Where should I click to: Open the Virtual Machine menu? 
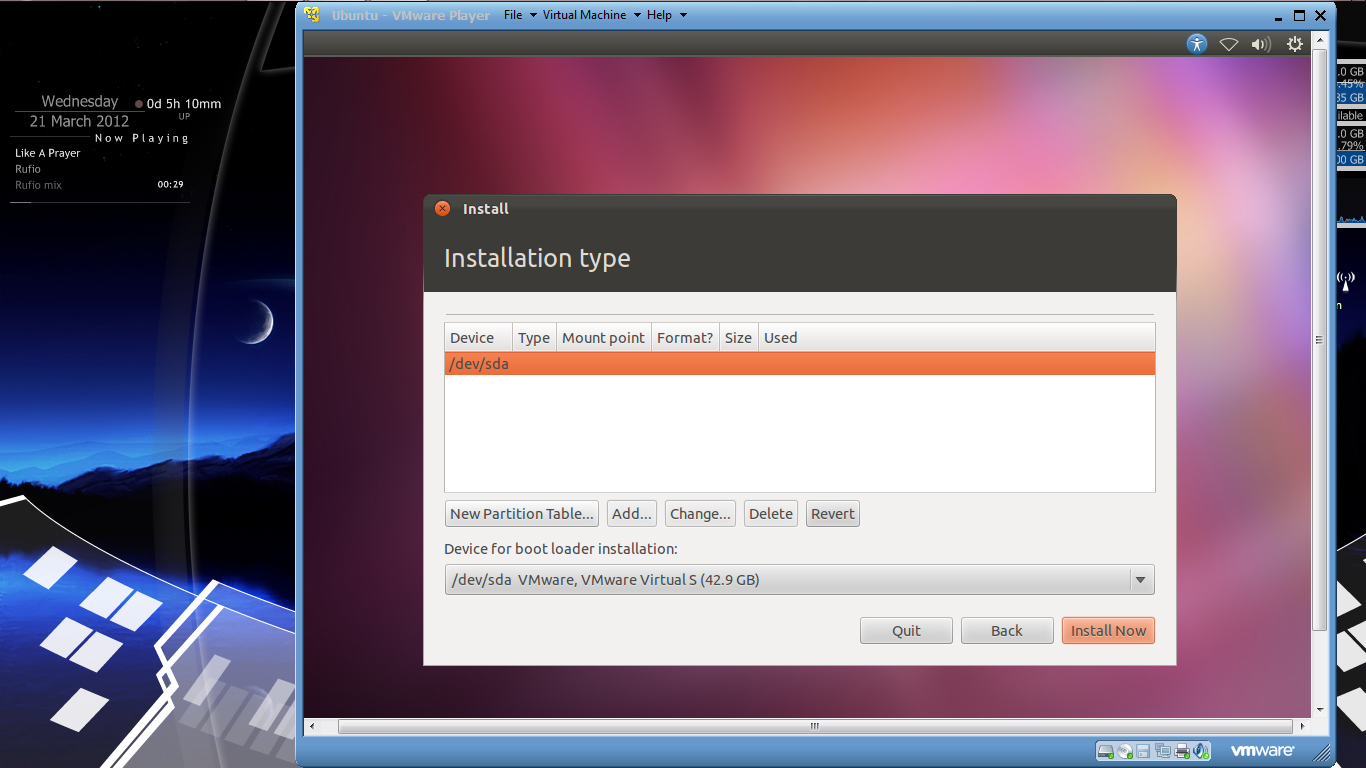pyautogui.click(x=584, y=15)
